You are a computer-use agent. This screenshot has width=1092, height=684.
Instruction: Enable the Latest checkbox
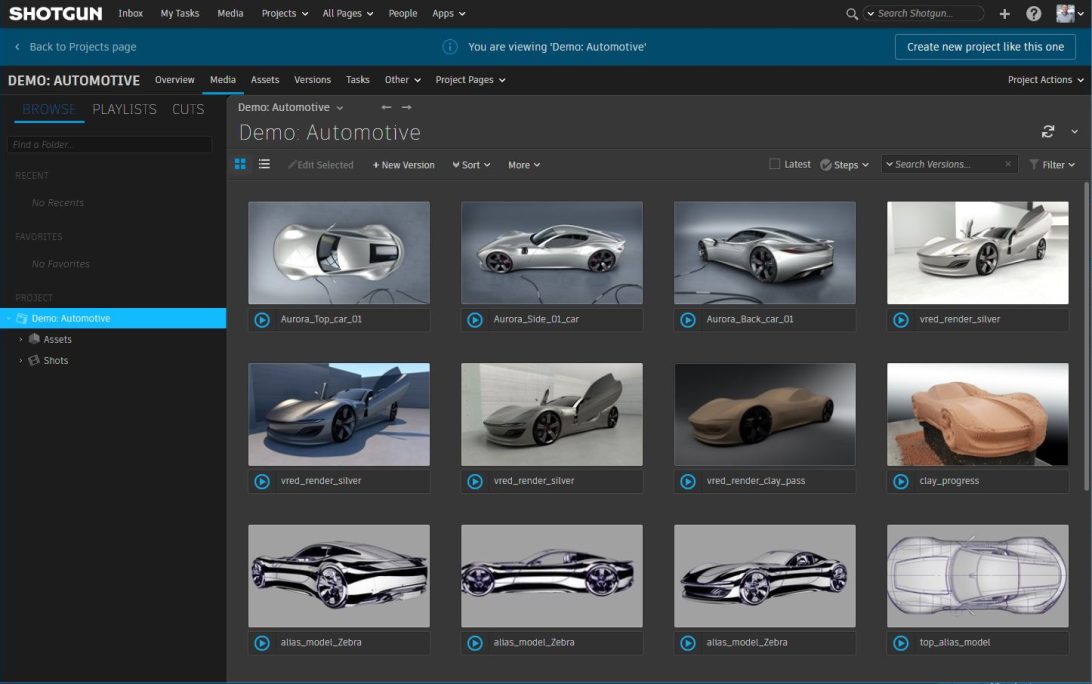[774, 163]
